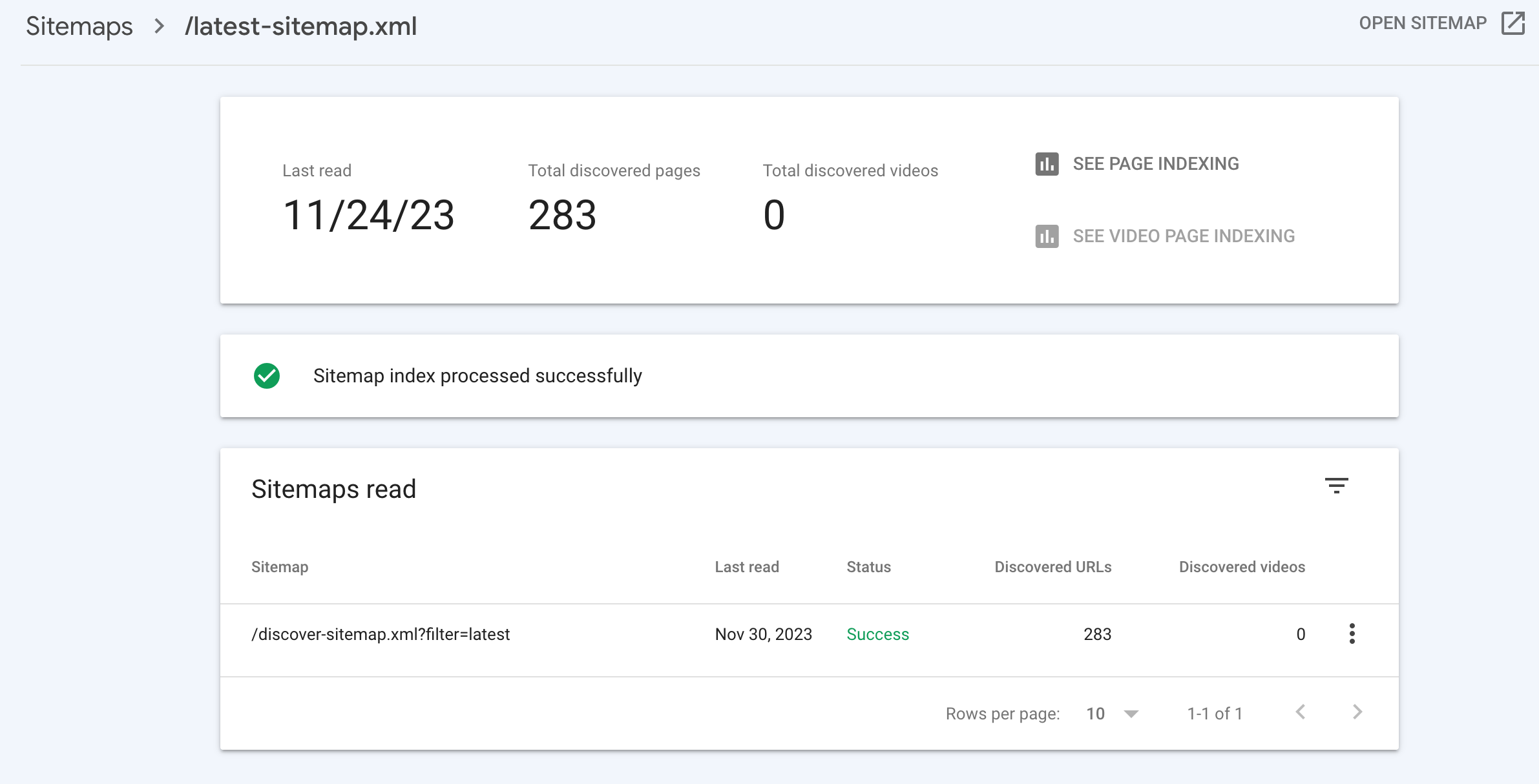Go to next page arrow
This screenshot has width=1539, height=784.
tap(1357, 712)
